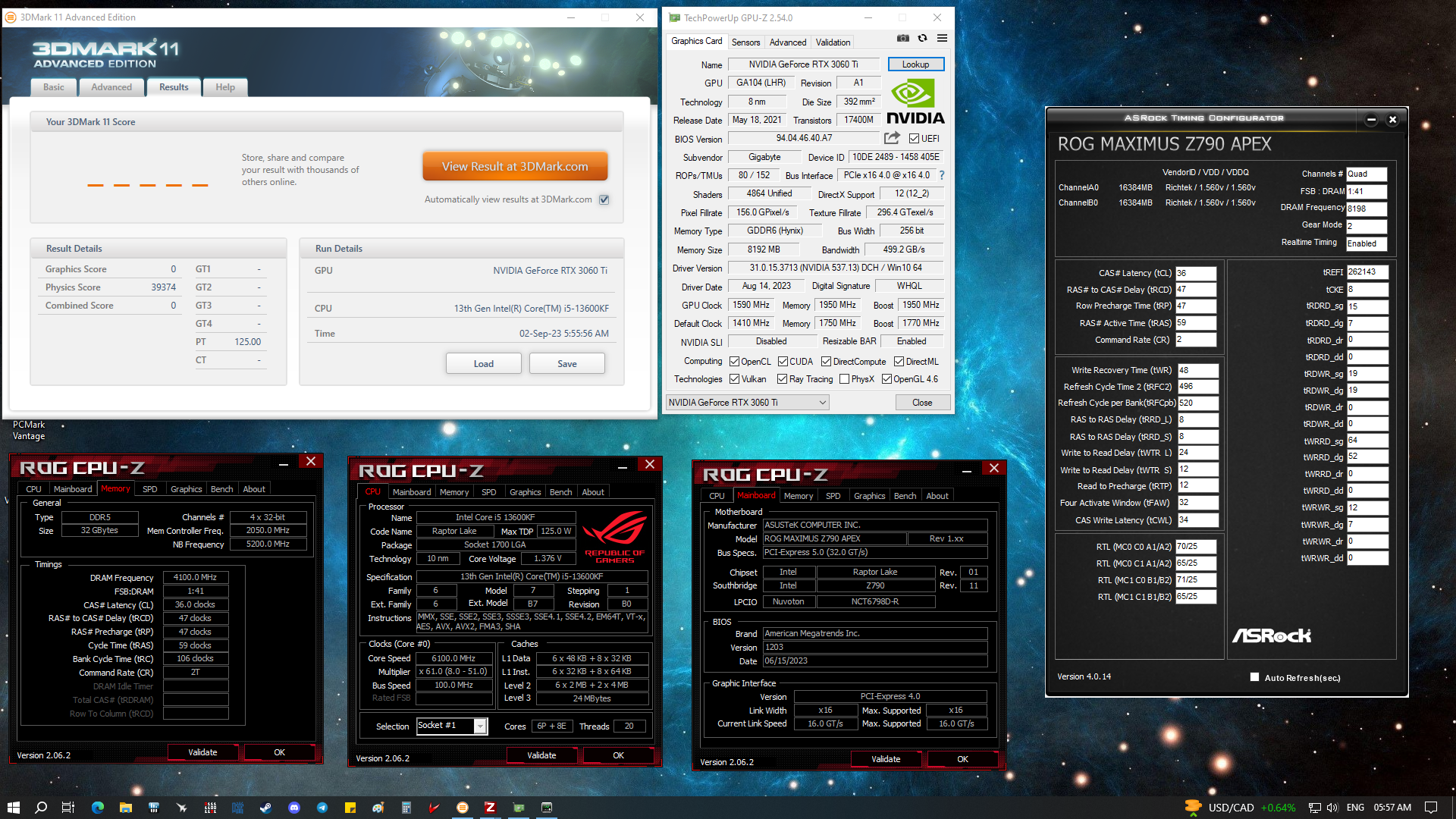Open Telegram from the taskbar
The height and width of the screenshot is (819, 1456).
click(x=322, y=808)
